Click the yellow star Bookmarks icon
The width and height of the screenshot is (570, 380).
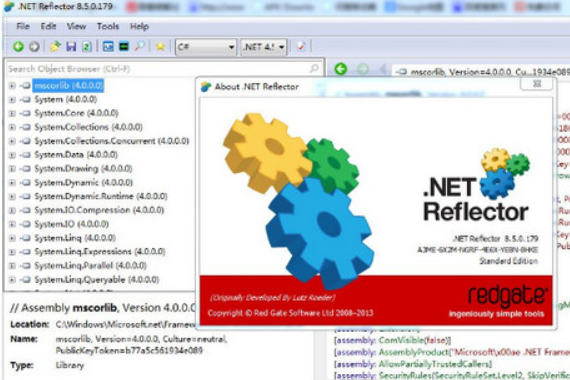click(160, 47)
